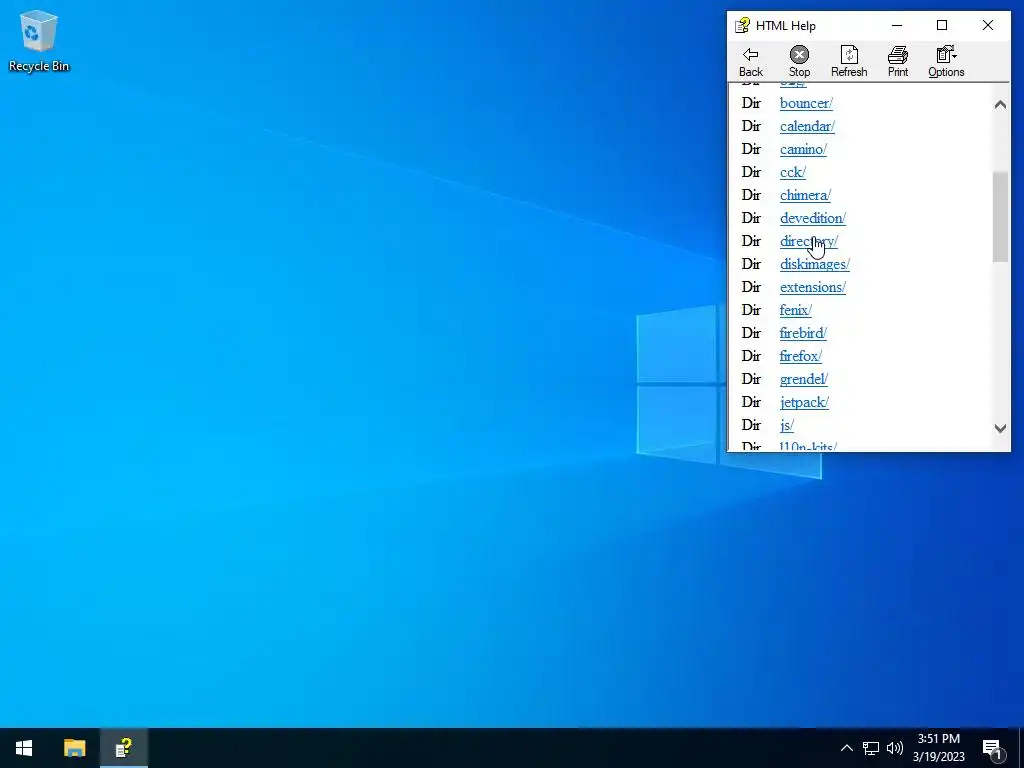
Task: Stop page loading in HTML Help
Action: [x=799, y=62]
